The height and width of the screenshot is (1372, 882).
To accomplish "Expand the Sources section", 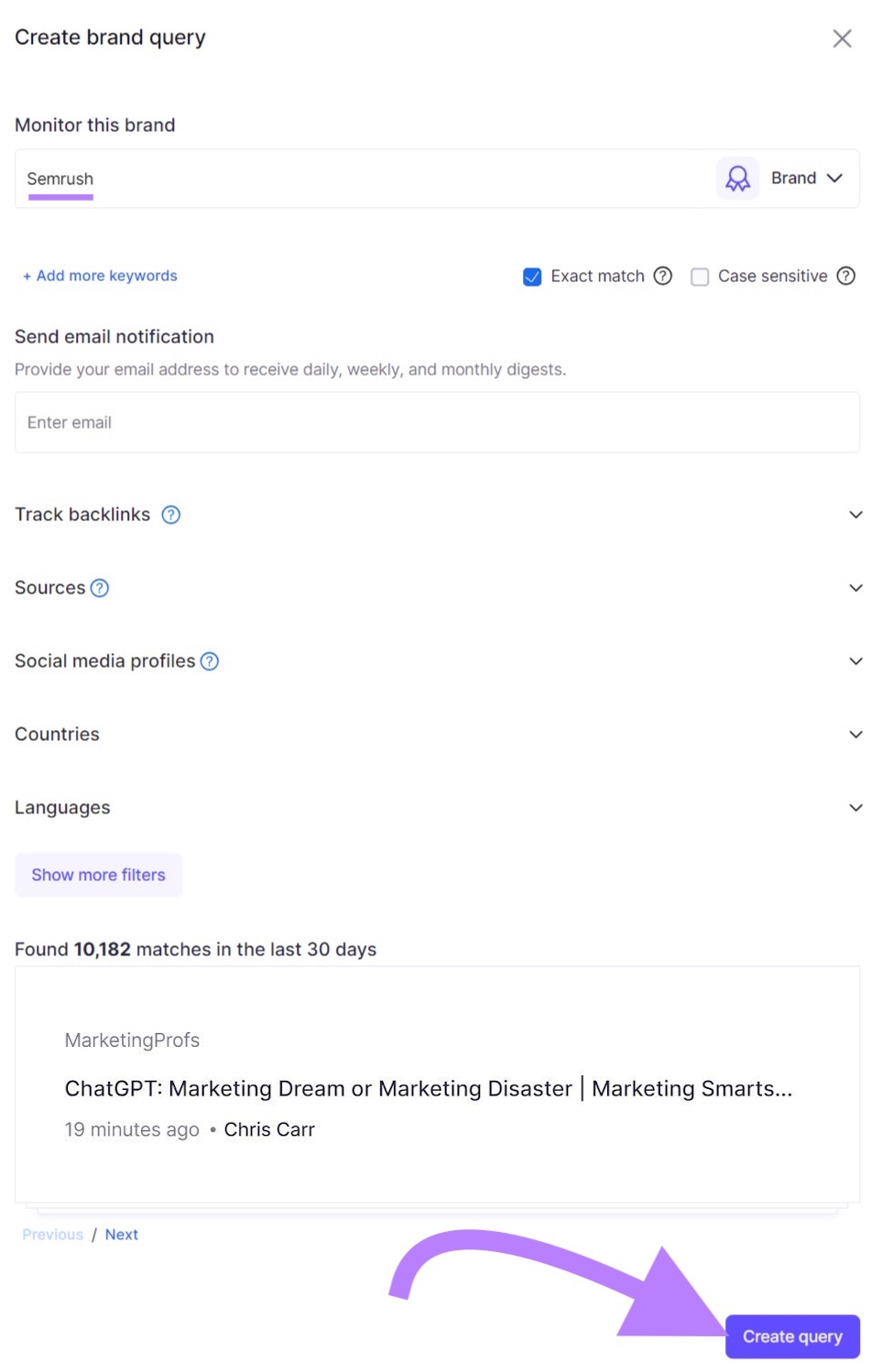I will (x=855, y=588).
